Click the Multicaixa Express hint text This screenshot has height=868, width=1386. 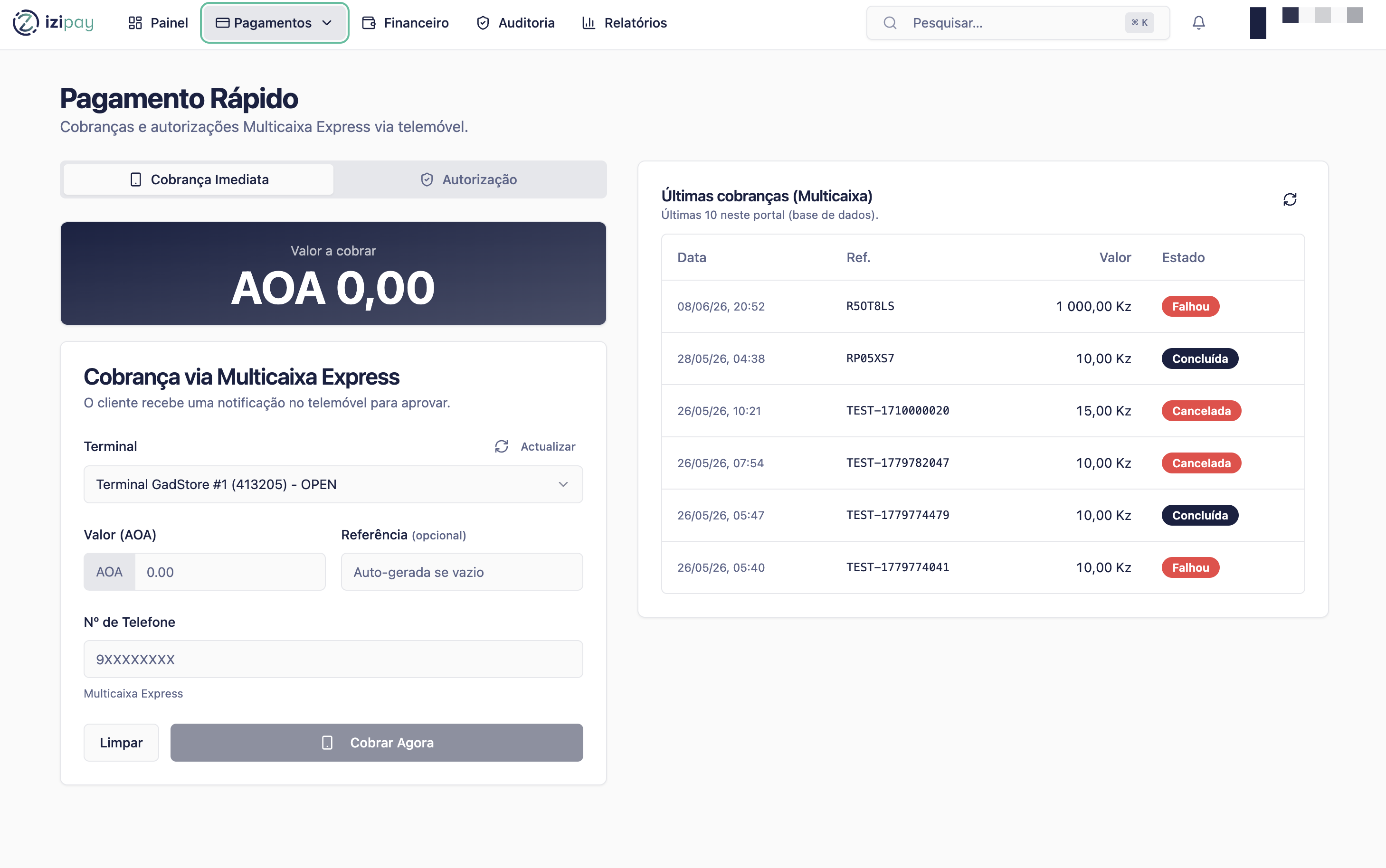coord(133,693)
